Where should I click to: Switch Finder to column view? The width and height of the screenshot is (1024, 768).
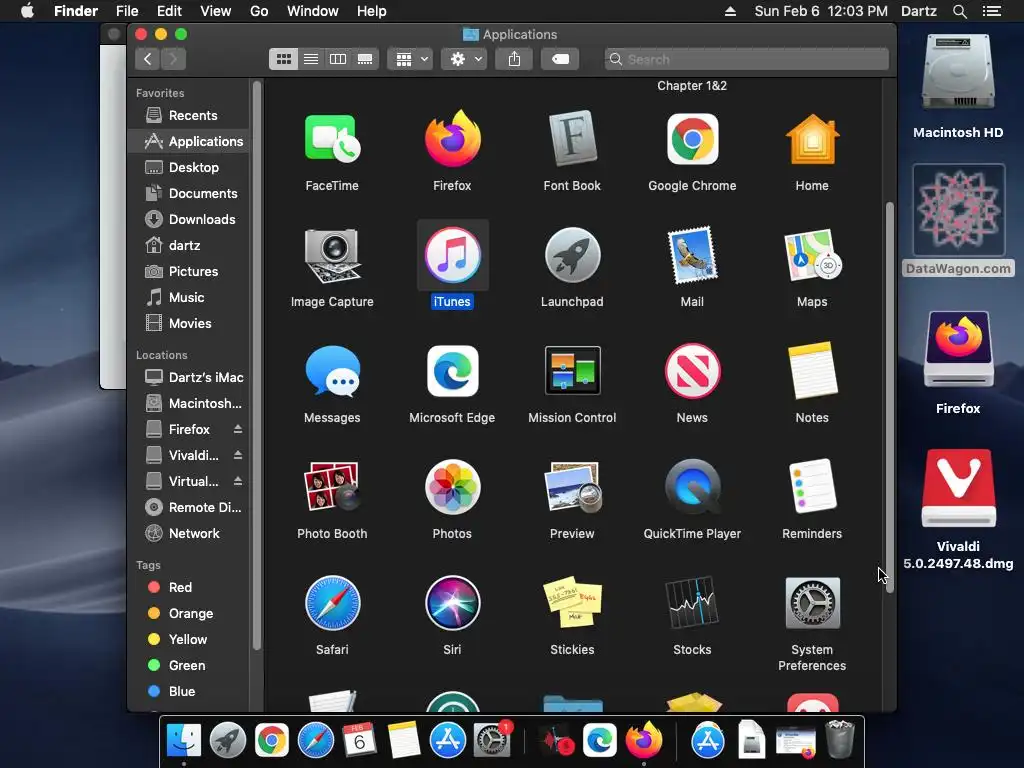pyautogui.click(x=338, y=59)
